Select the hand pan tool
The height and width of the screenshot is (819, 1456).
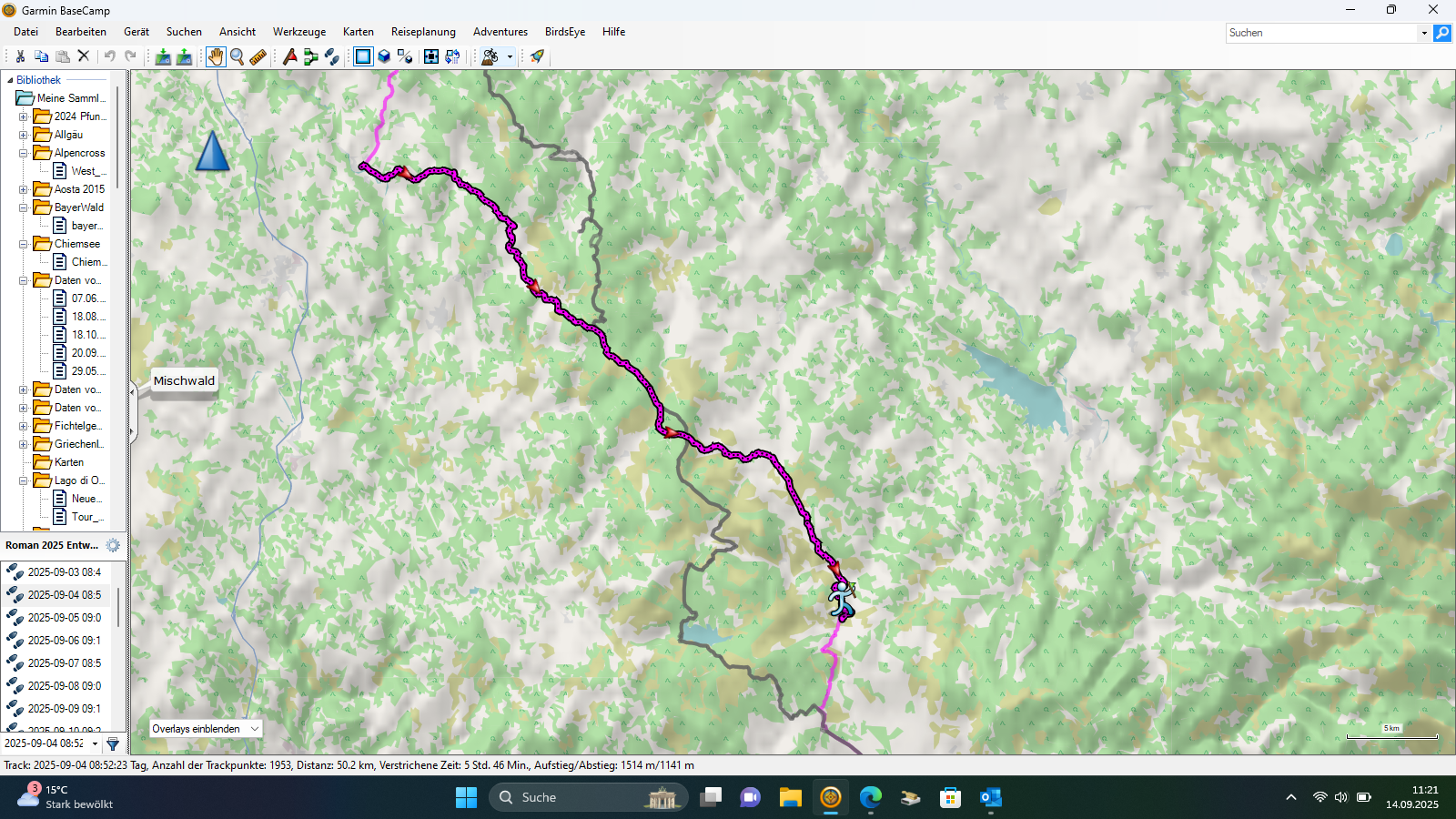click(x=215, y=56)
